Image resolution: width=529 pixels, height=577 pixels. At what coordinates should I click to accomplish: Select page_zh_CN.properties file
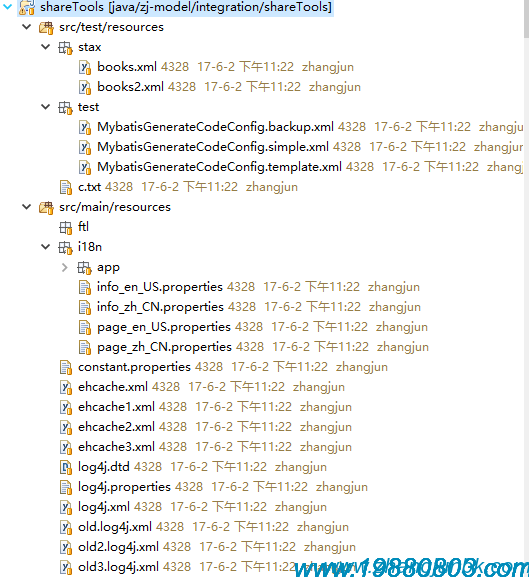(x=164, y=347)
